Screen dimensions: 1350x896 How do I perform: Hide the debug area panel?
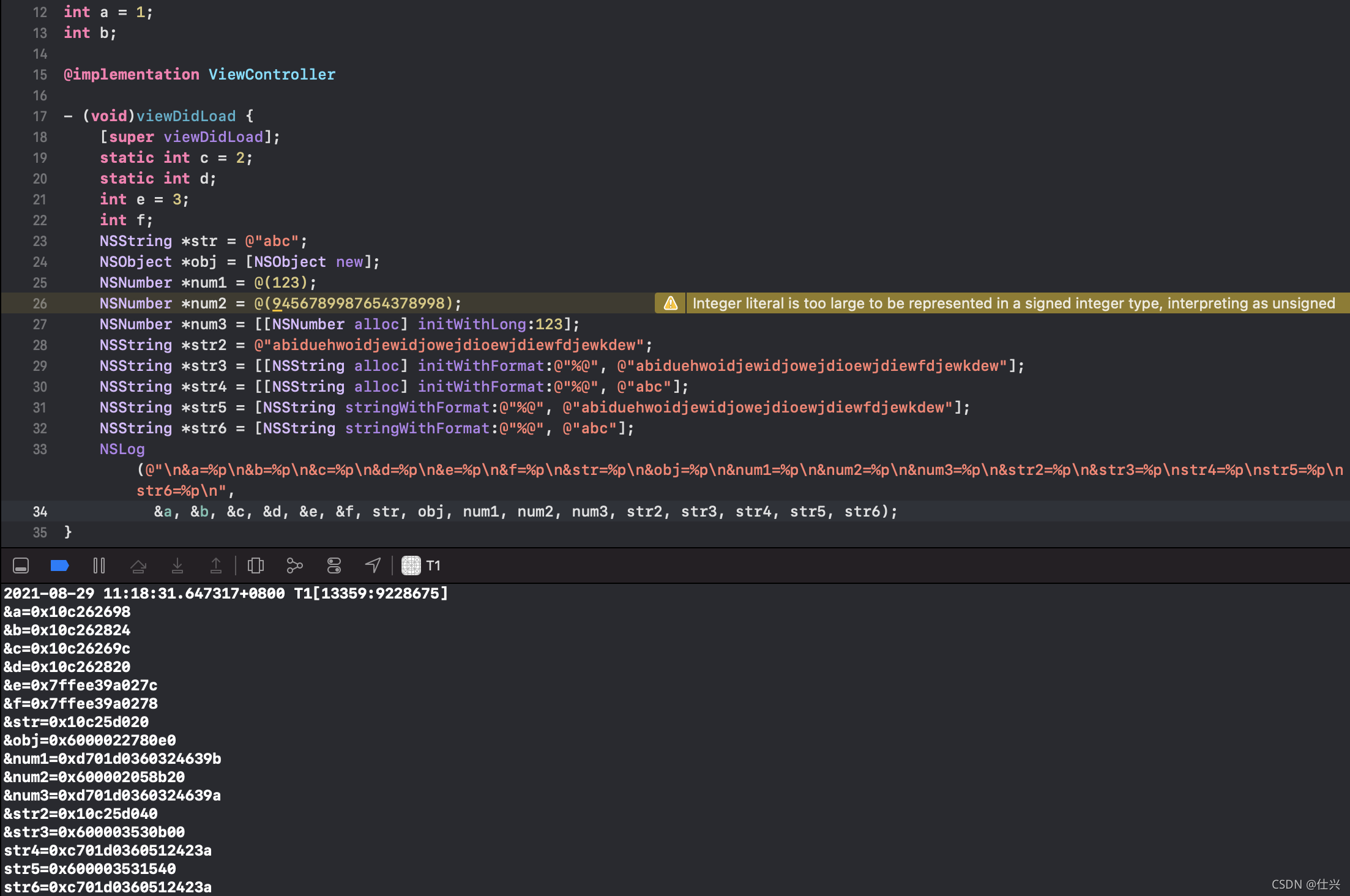[x=21, y=566]
